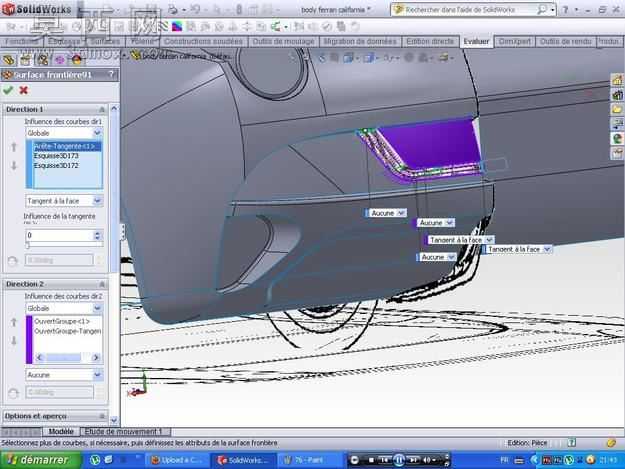This screenshot has width=625, height=469.
Task: Open the FeatureManager design tree tab
Action: (x=8, y=60)
